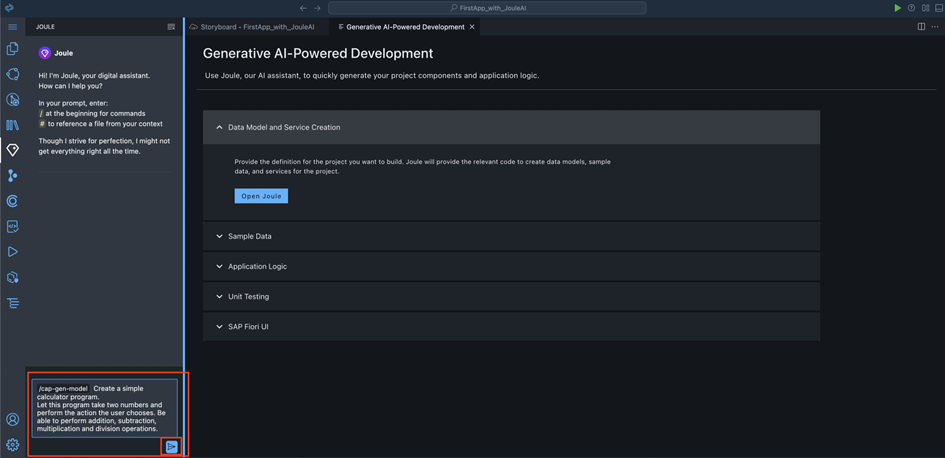
Task: Open the Accounts profile icon
Action: point(12,420)
